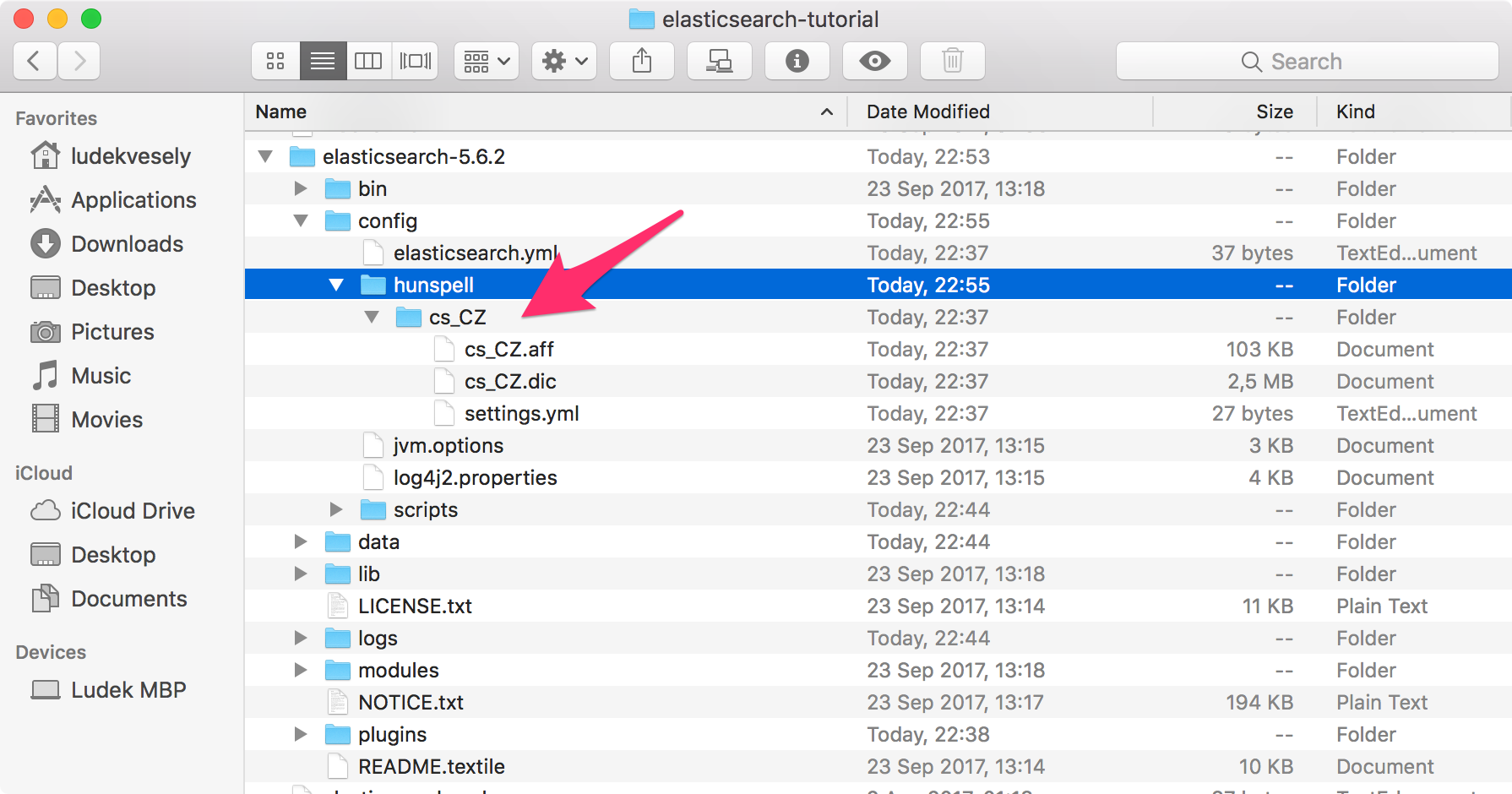Open the gear Action menu
Viewport: 1512px width, 794px height.
564,61
